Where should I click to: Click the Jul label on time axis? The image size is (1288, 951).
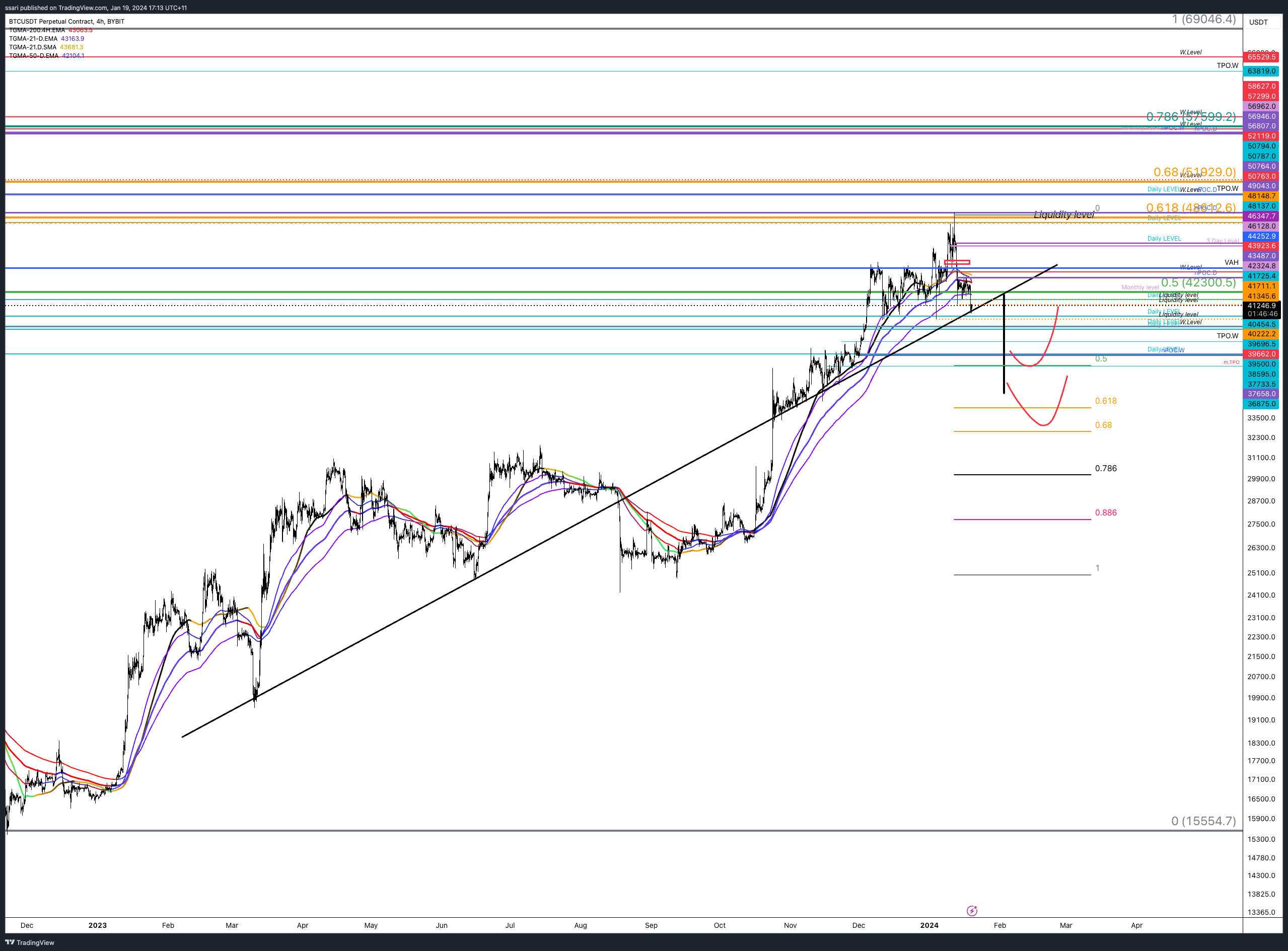click(x=510, y=926)
